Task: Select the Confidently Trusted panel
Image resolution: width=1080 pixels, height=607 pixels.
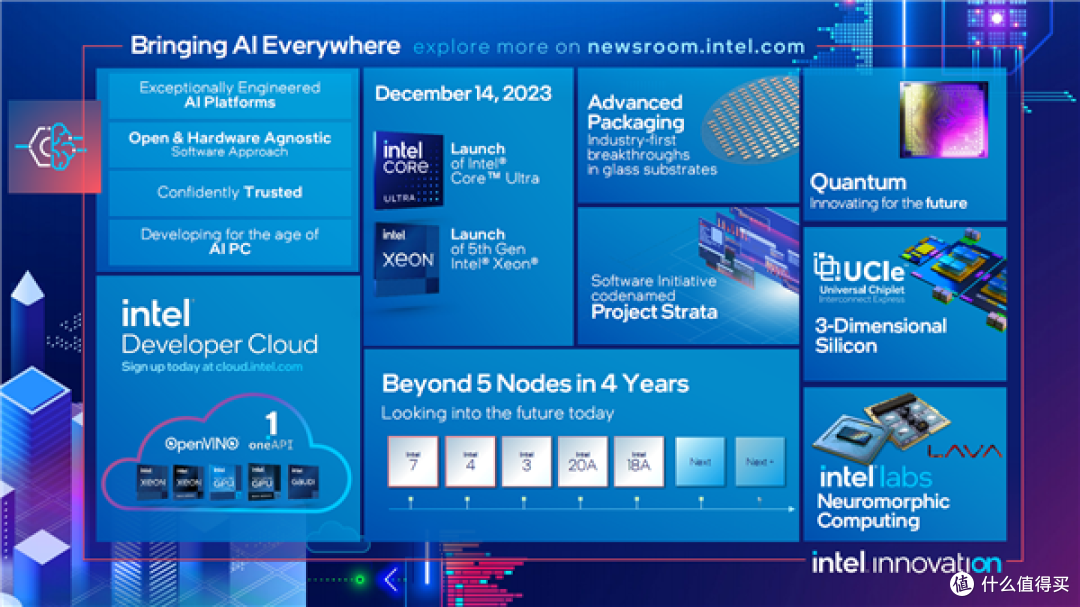Action: [230, 192]
